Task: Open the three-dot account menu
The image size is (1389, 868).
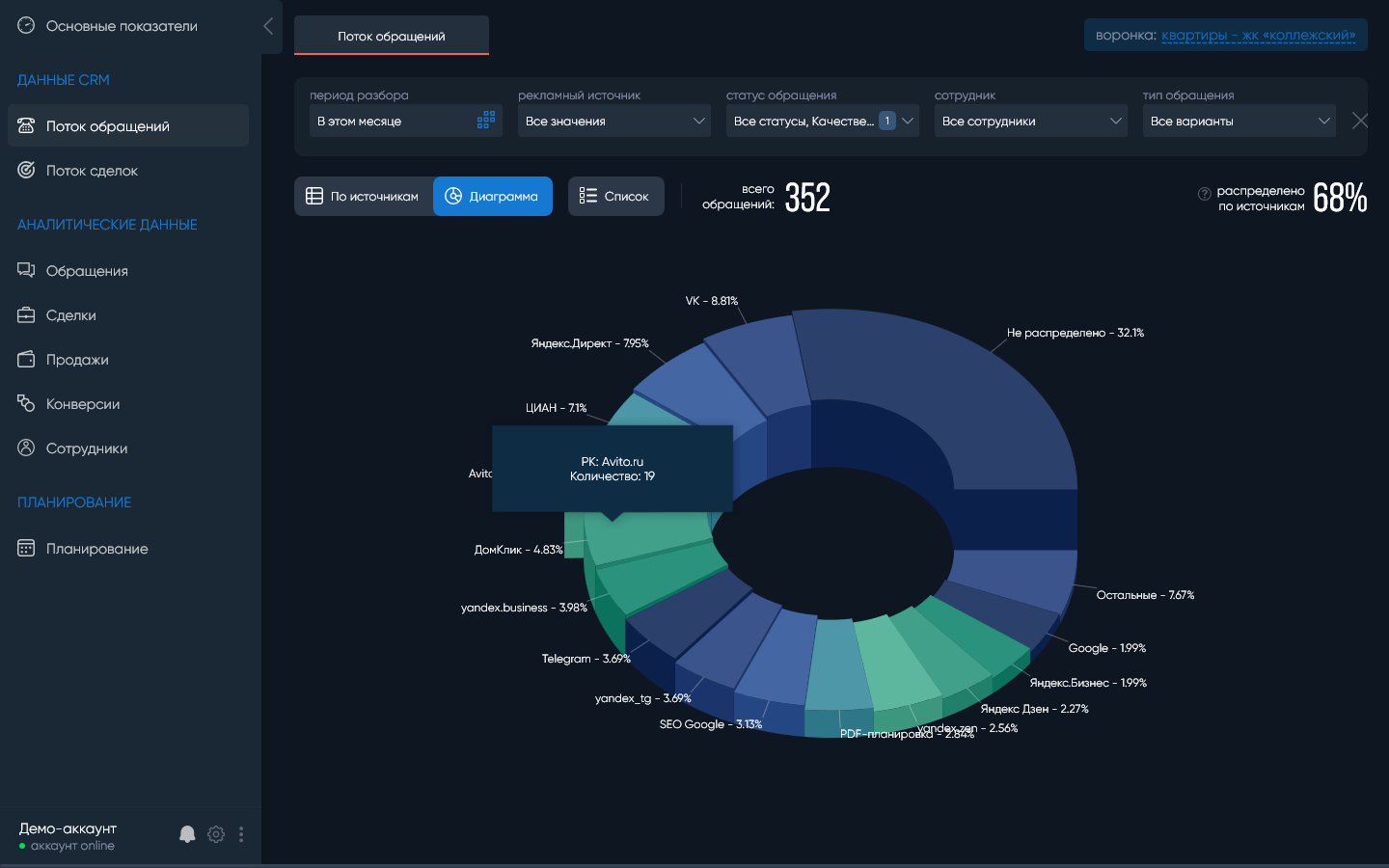Action: 241,834
